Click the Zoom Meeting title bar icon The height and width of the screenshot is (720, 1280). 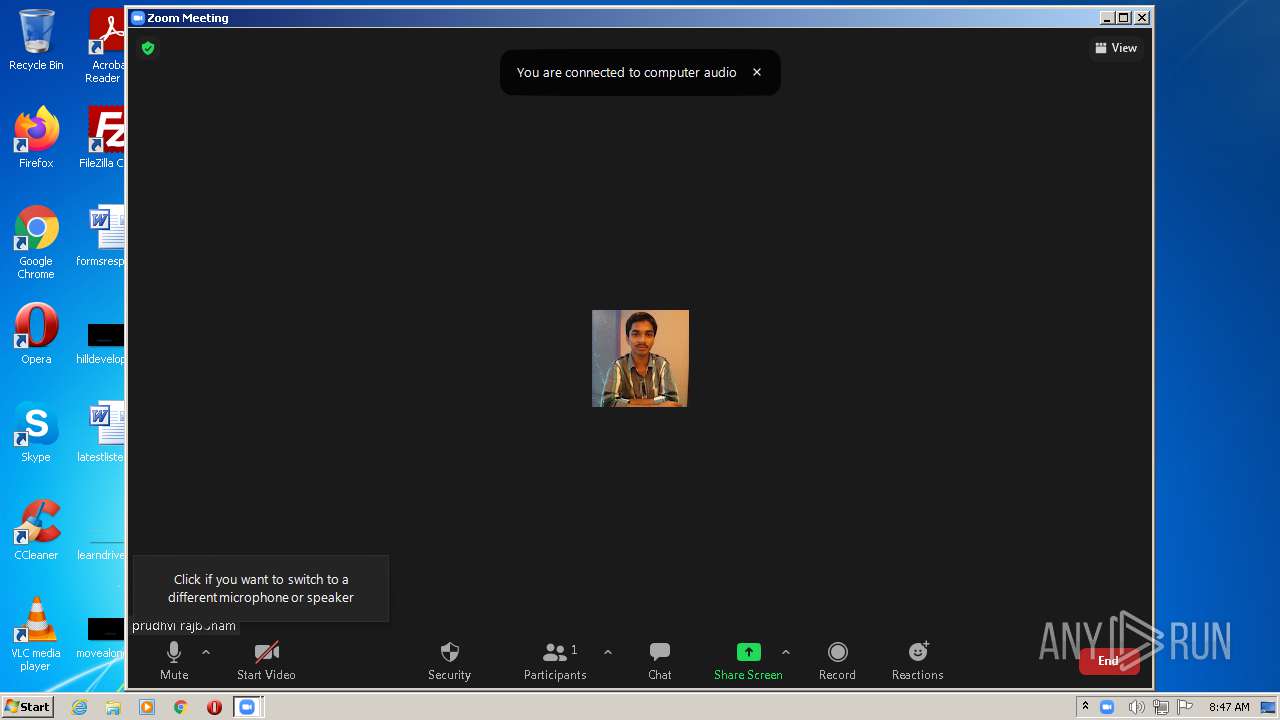(x=138, y=18)
